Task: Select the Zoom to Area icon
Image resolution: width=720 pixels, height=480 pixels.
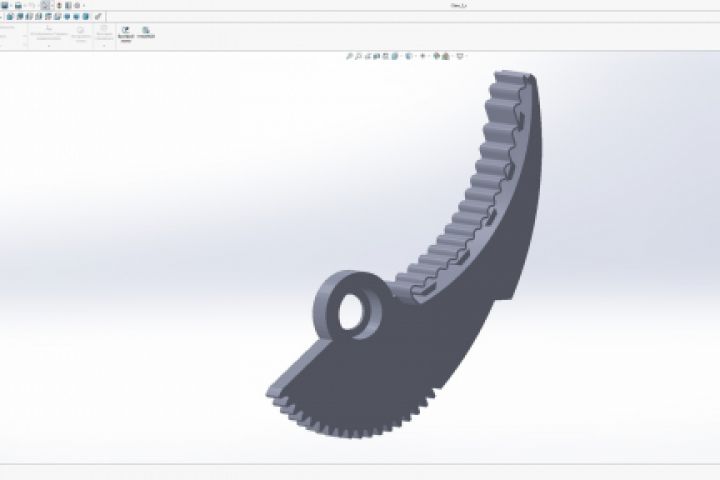Action: point(359,56)
